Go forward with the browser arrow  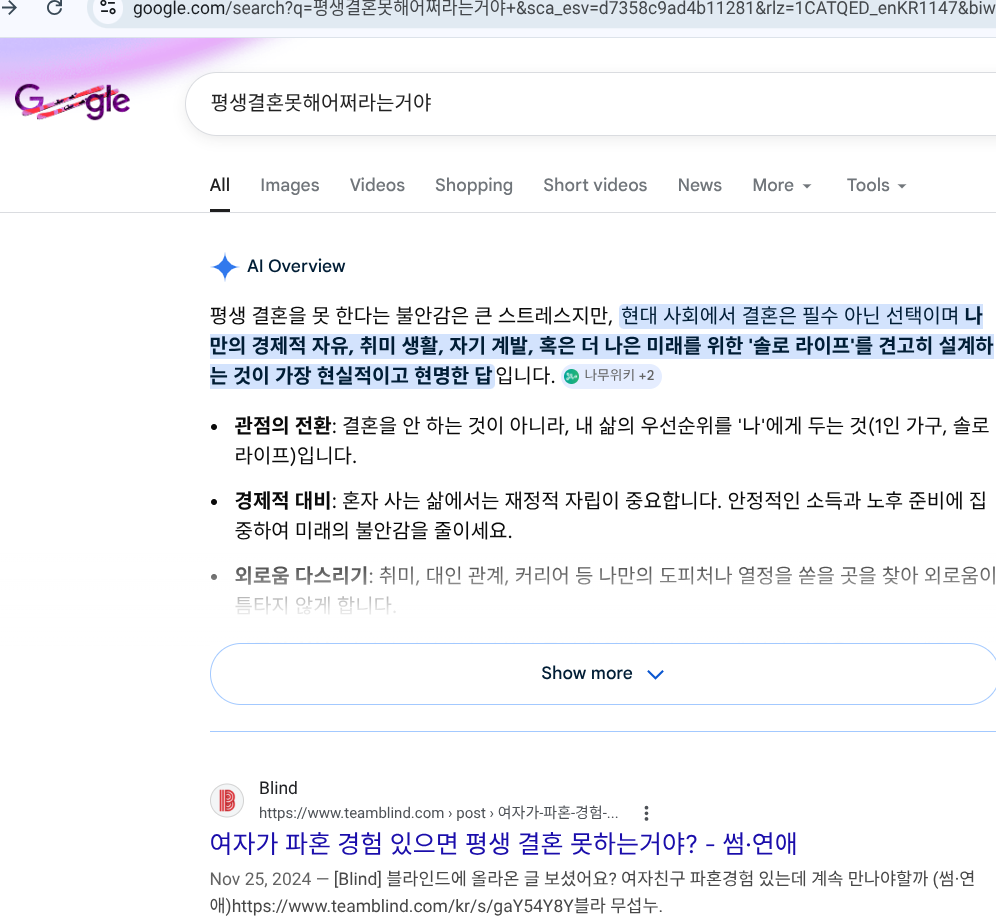click(10, 8)
